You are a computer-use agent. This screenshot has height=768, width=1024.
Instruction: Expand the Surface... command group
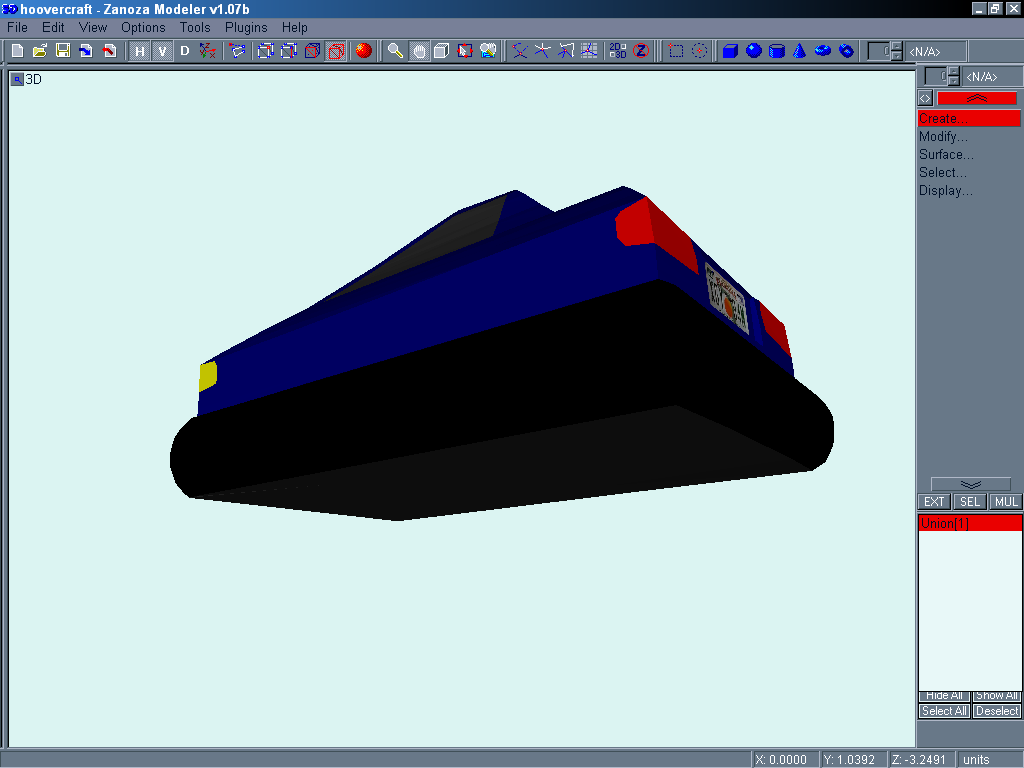946,155
